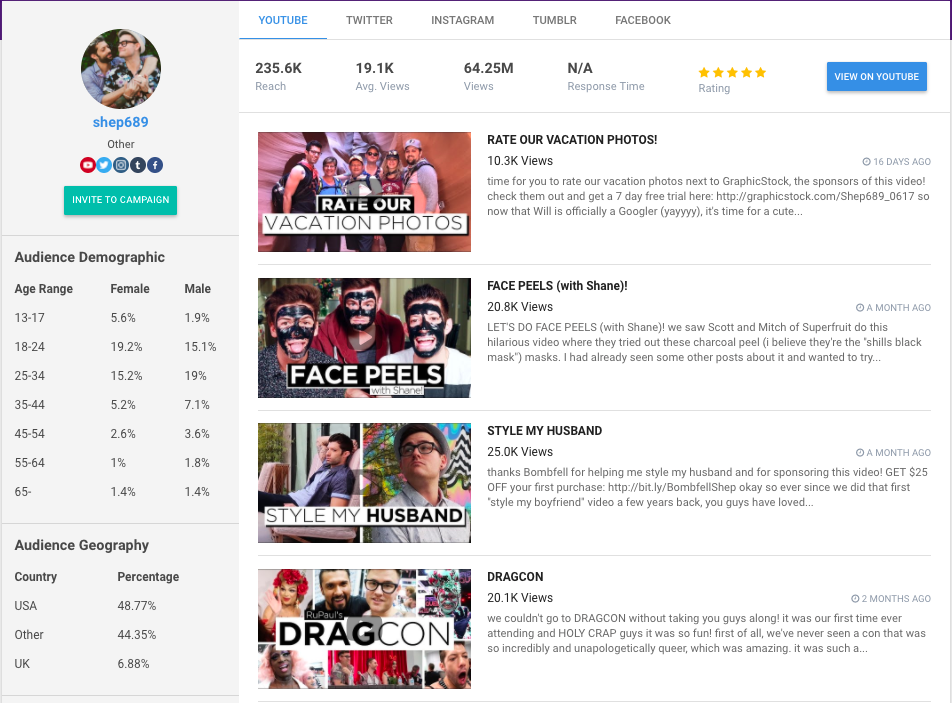Click the STYLE MY HUSBAND video title
Screen dimensions: 952x703
click(x=545, y=430)
